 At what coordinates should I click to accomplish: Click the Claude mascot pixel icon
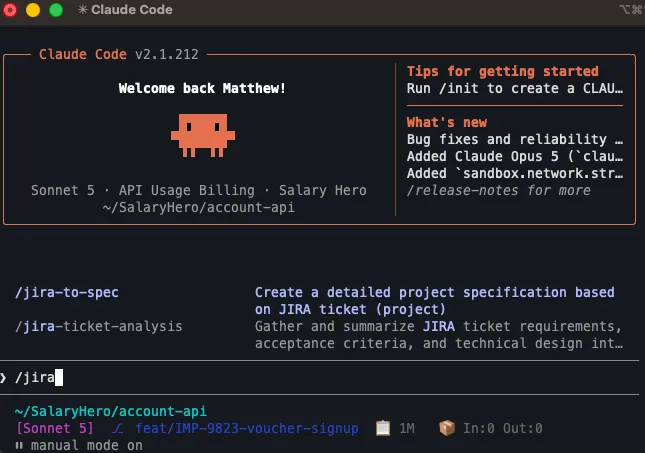point(203,135)
